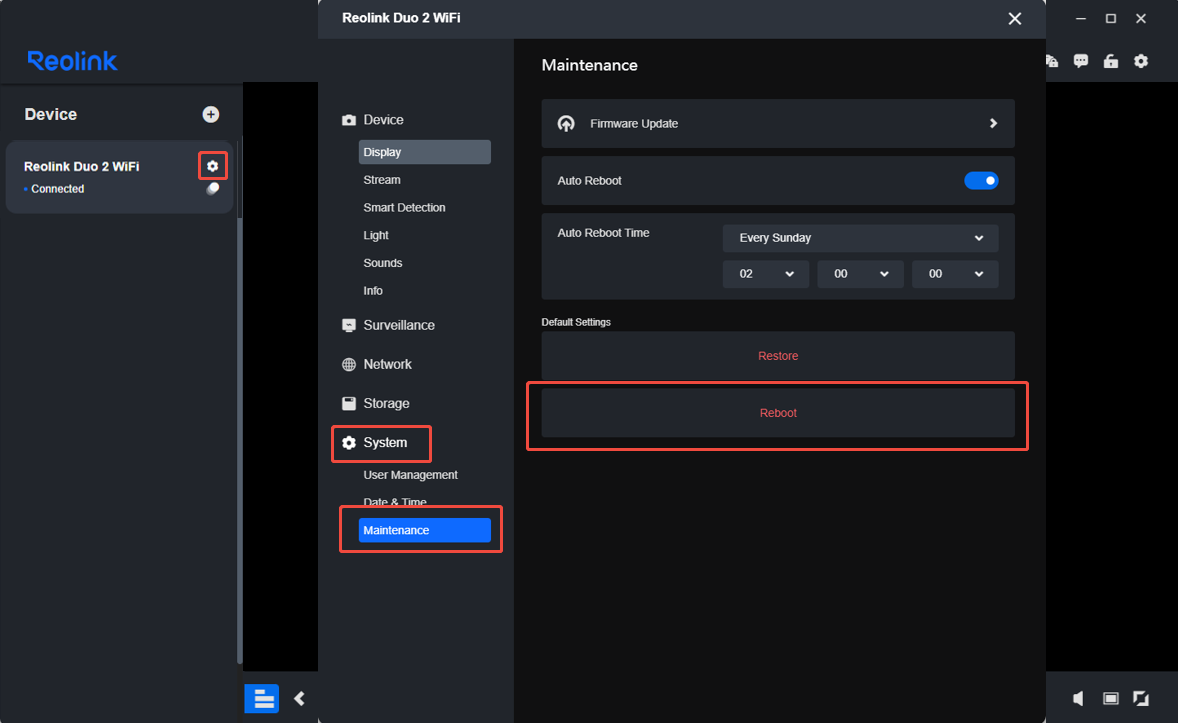Maximize the Reolink client window
The width and height of the screenshot is (1178, 723).
pyautogui.click(x=1110, y=18)
